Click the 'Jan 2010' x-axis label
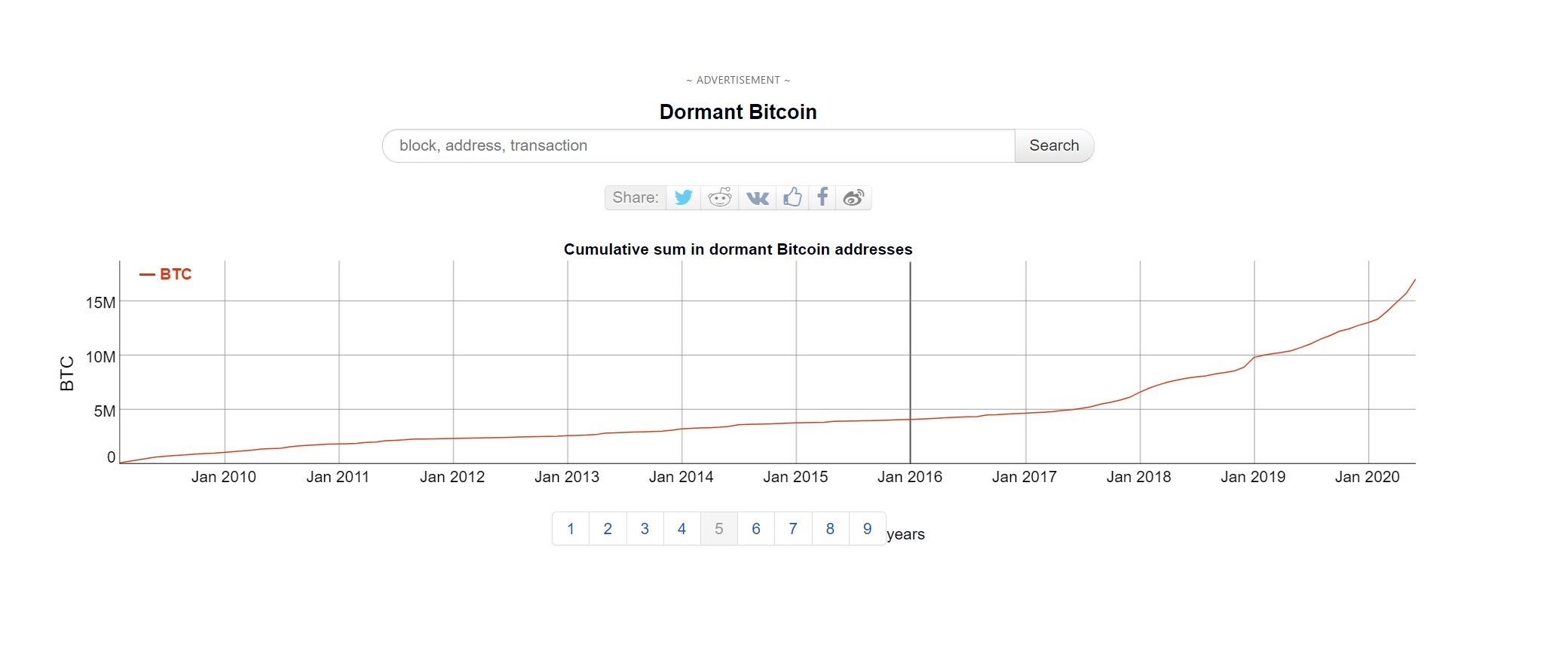The width and height of the screenshot is (1568, 666). (224, 477)
